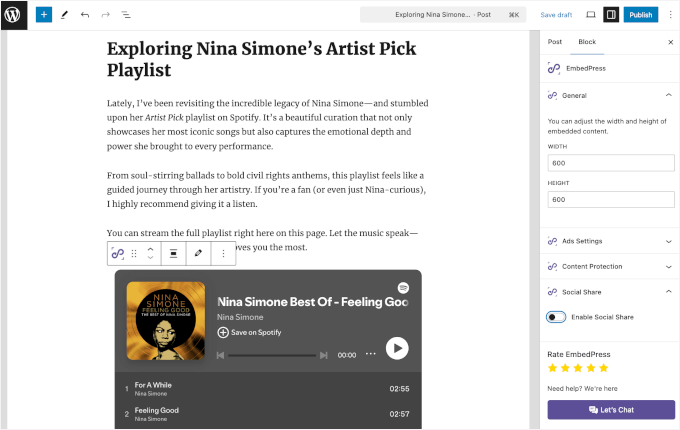Select the Block tab
Screen dimensions: 680x430
586,42
